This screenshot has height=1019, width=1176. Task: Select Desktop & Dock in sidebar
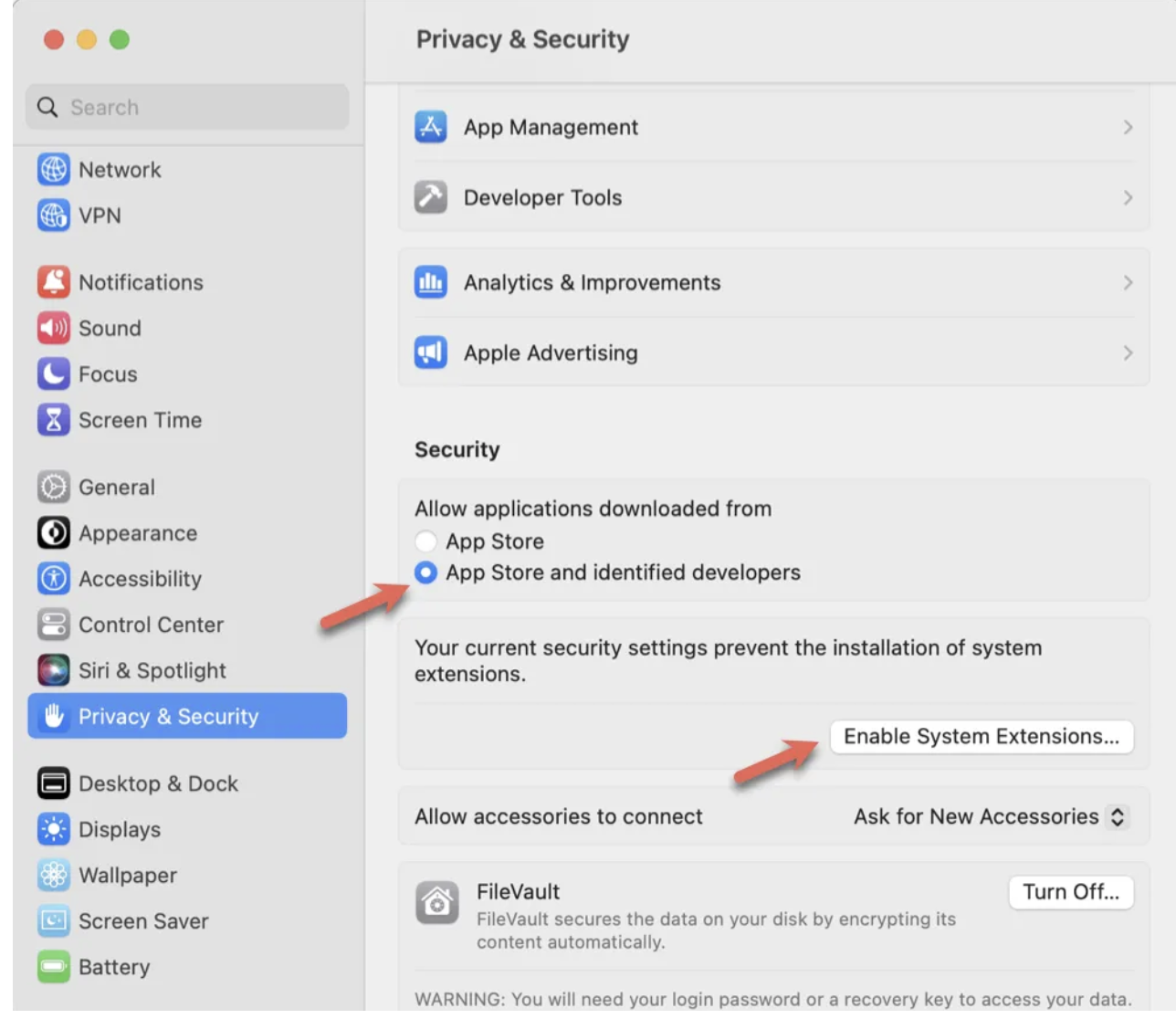159,783
